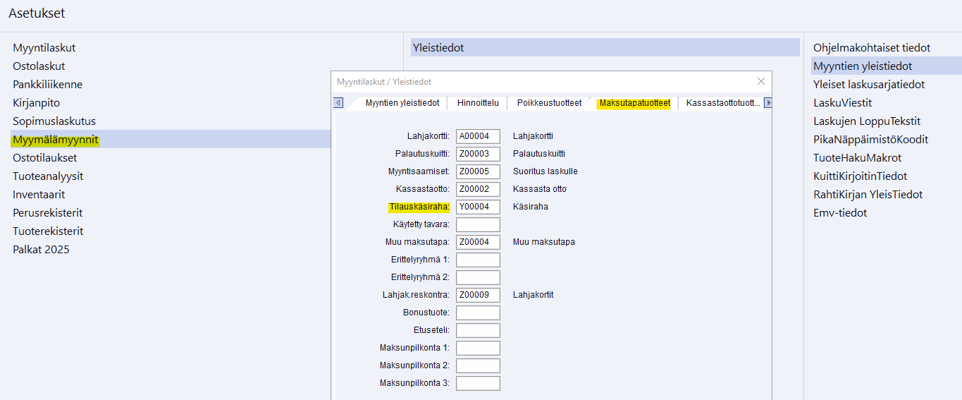Open the Myyntien yleistiedot tab in the dialog
962x400 pixels.
(402, 103)
